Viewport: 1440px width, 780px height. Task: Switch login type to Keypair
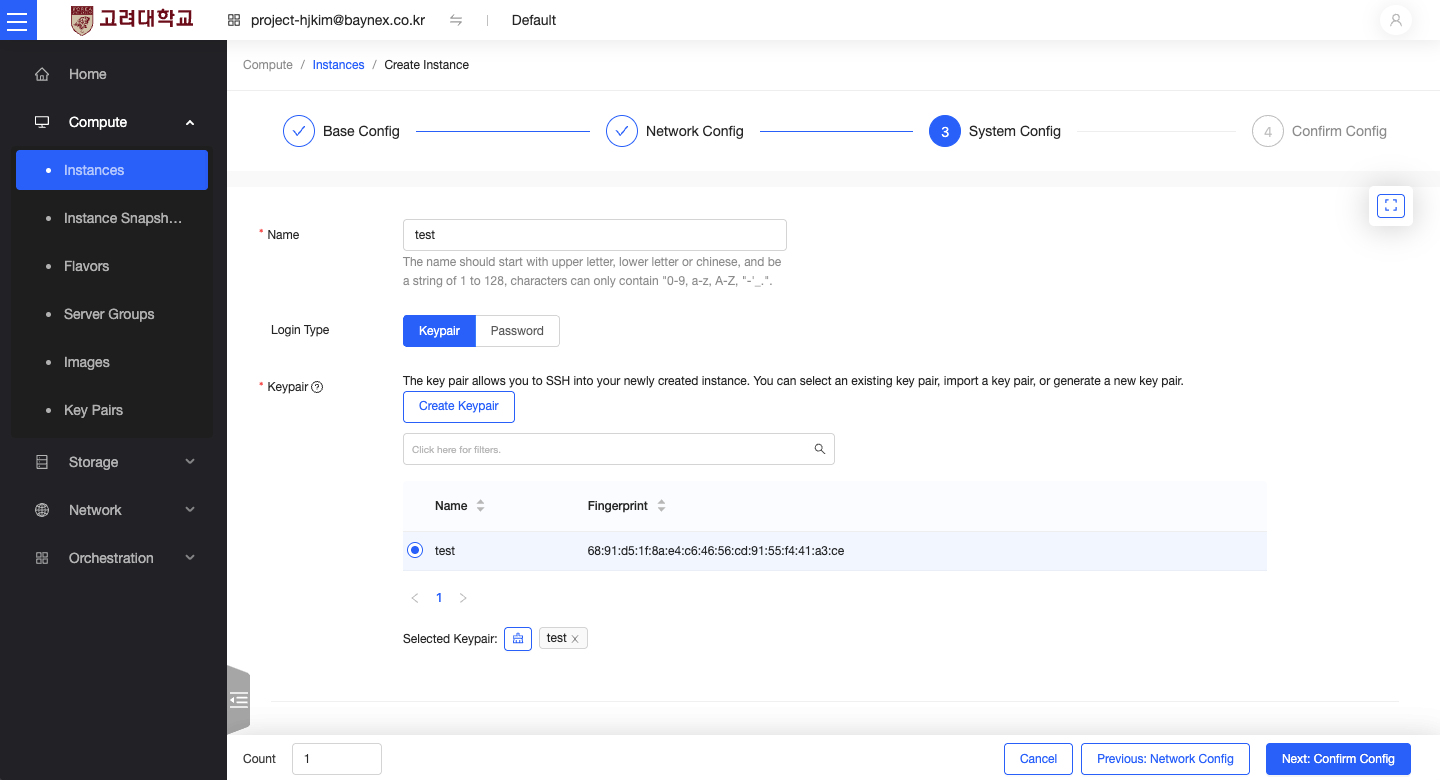439,331
